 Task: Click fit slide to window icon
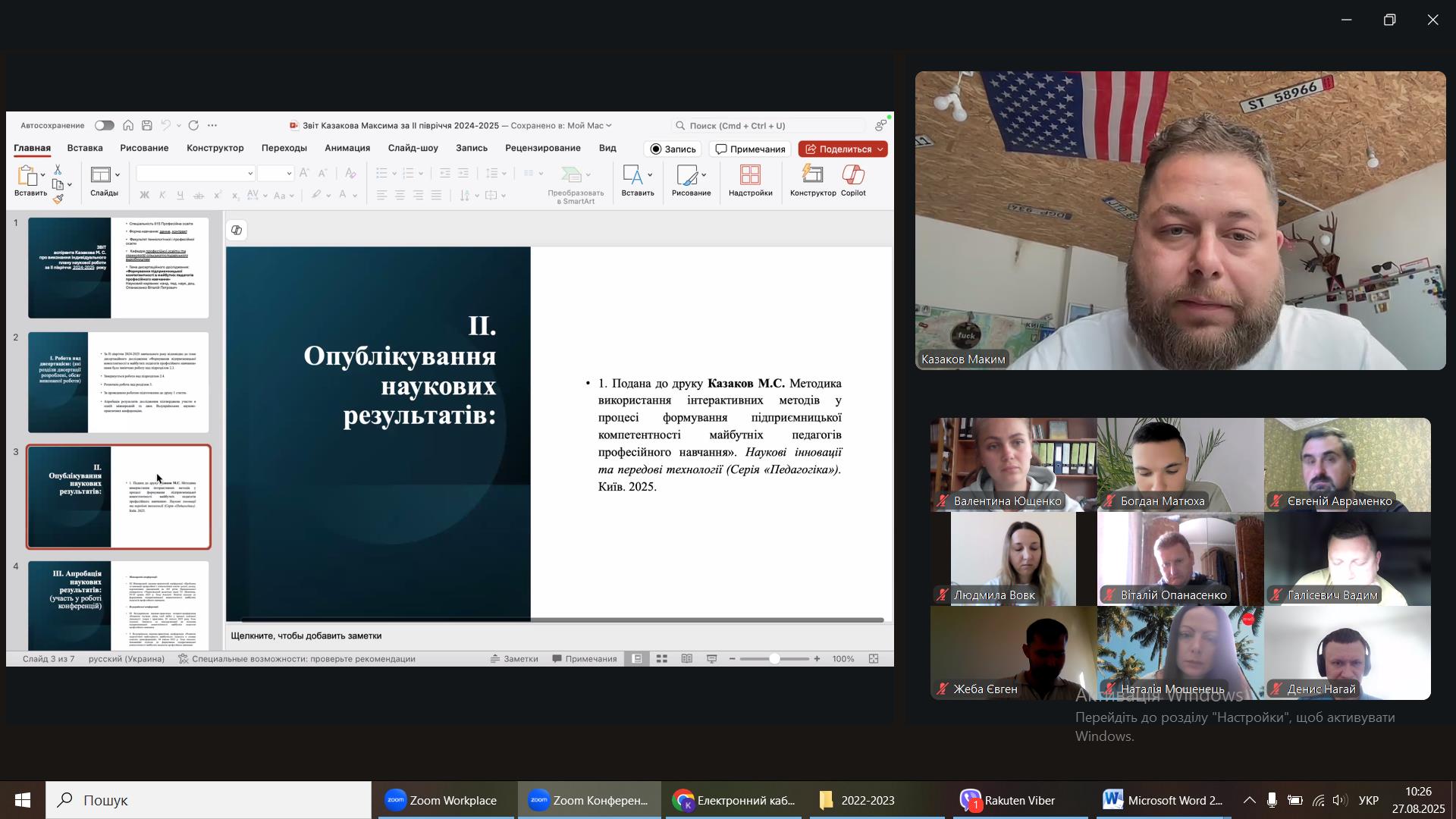(874, 659)
